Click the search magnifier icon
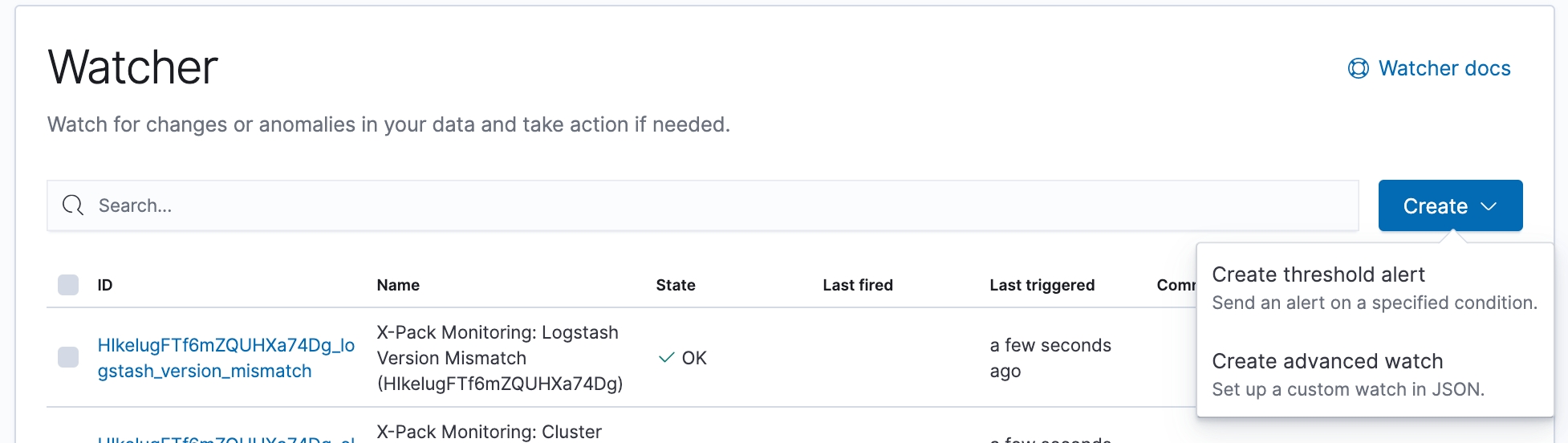The width and height of the screenshot is (1568, 443). [73, 205]
